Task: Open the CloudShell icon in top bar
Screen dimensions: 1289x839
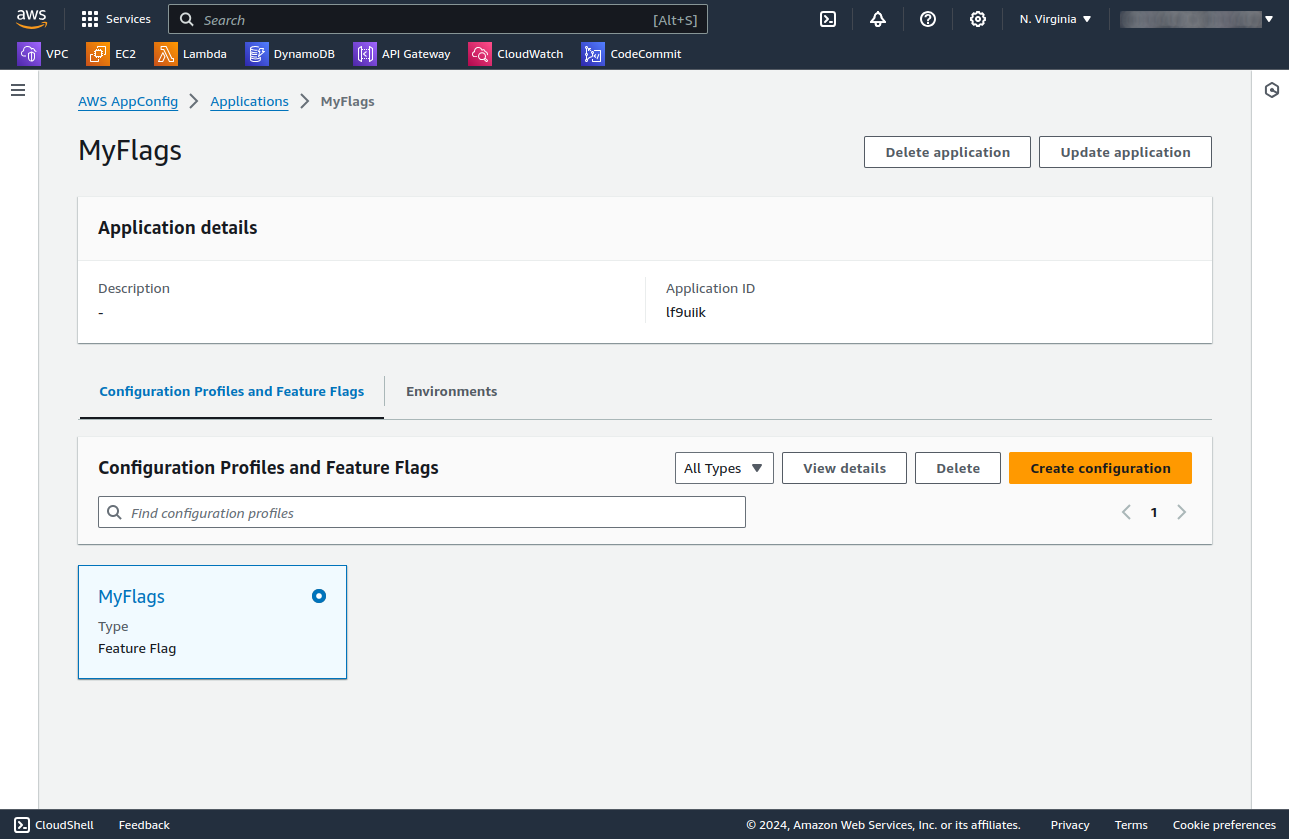Action: 828,19
